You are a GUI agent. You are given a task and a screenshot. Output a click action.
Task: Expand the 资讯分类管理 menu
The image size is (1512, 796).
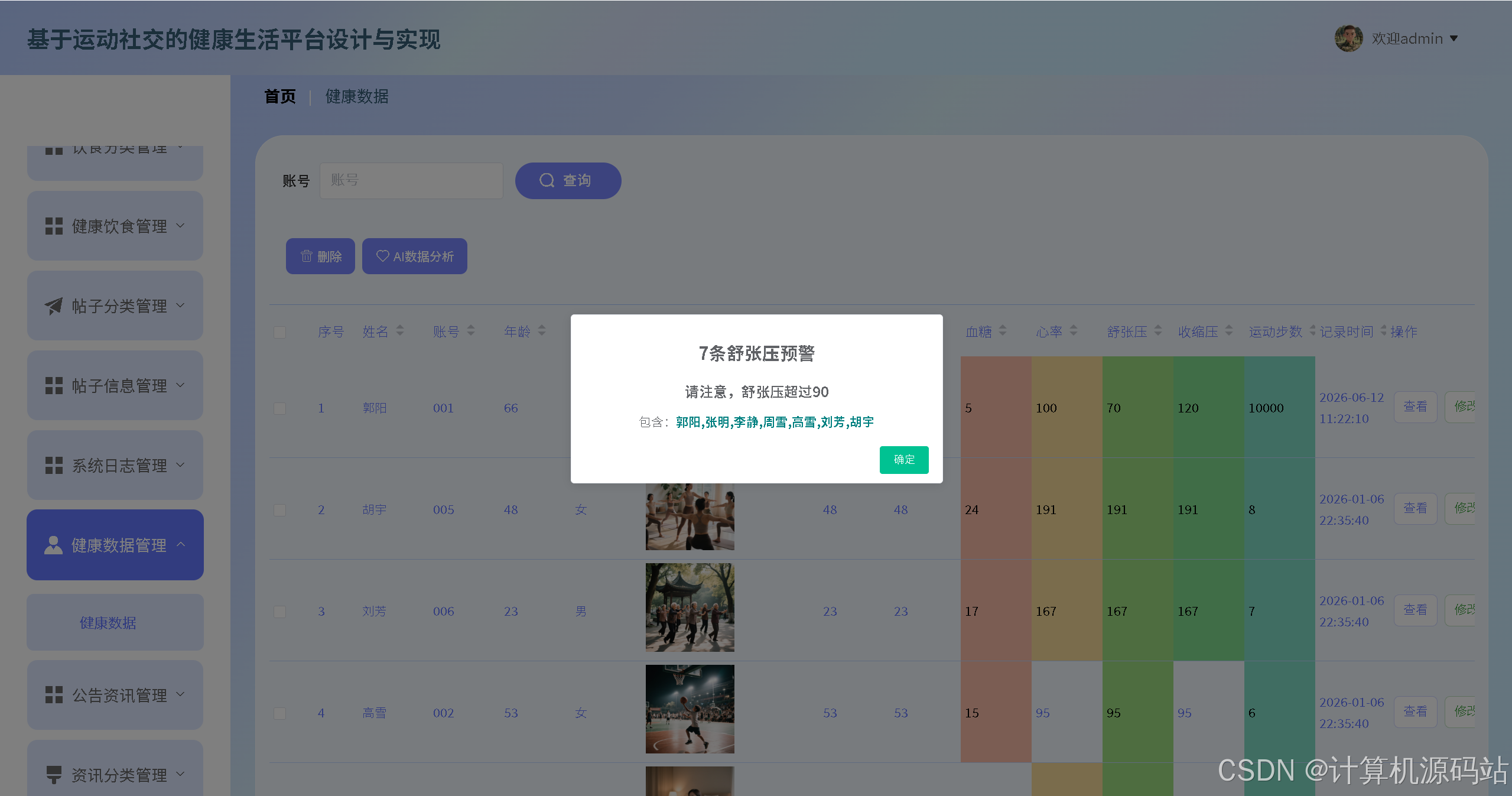pyautogui.click(x=115, y=768)
